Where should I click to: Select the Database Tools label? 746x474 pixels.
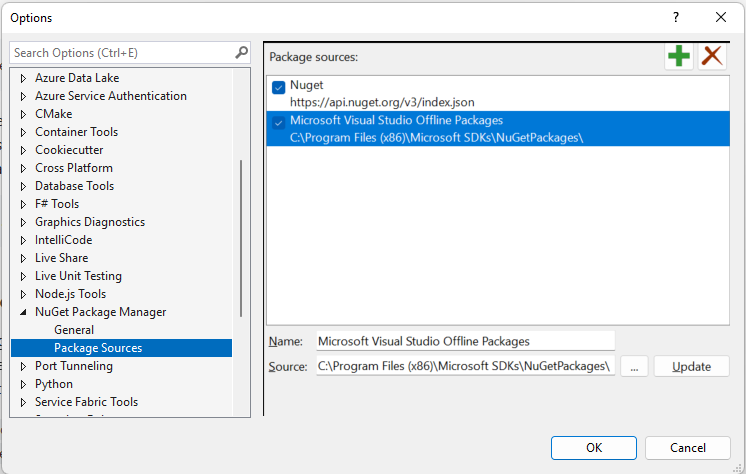[74, 186]
